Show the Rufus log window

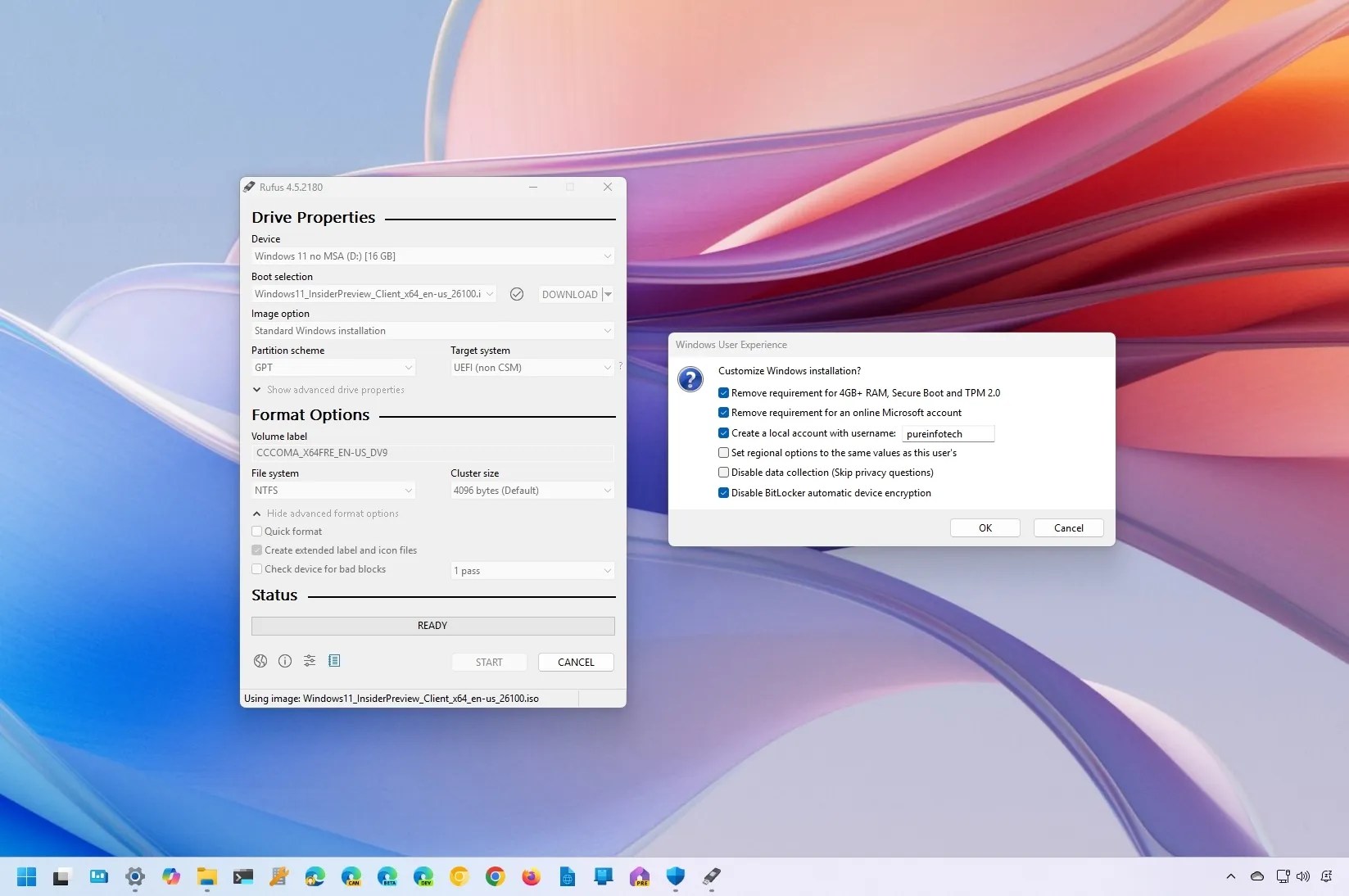tap(333, 661)
